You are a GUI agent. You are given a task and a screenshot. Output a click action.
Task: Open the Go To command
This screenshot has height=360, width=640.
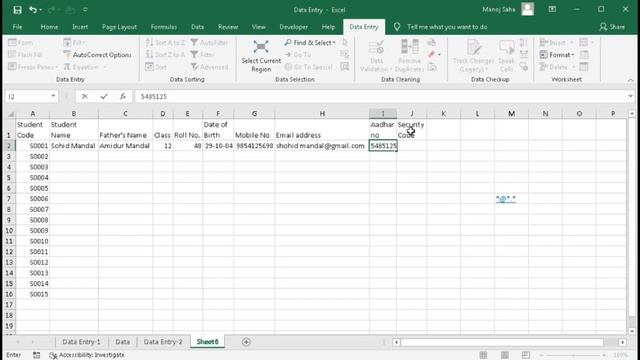click(x=298, y=55)
